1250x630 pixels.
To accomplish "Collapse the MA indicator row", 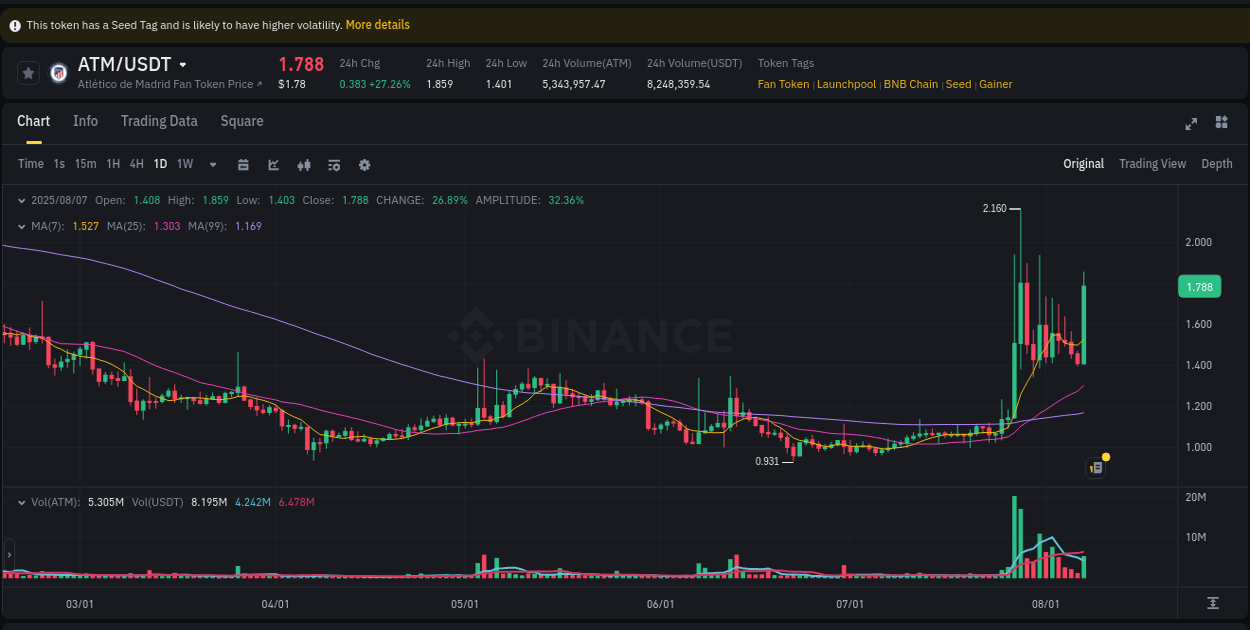I will pyautogui.click(x=22, y=226).
